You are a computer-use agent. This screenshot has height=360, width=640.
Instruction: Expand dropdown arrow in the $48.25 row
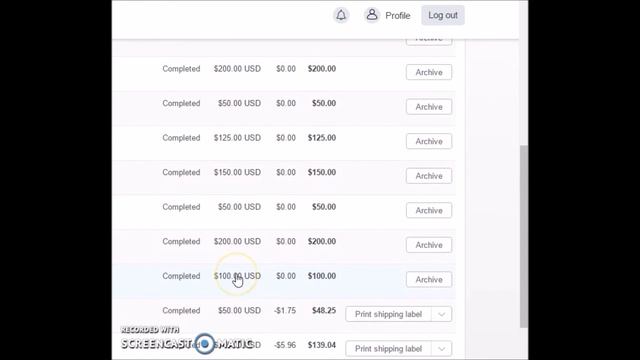(x=442, y=314)
